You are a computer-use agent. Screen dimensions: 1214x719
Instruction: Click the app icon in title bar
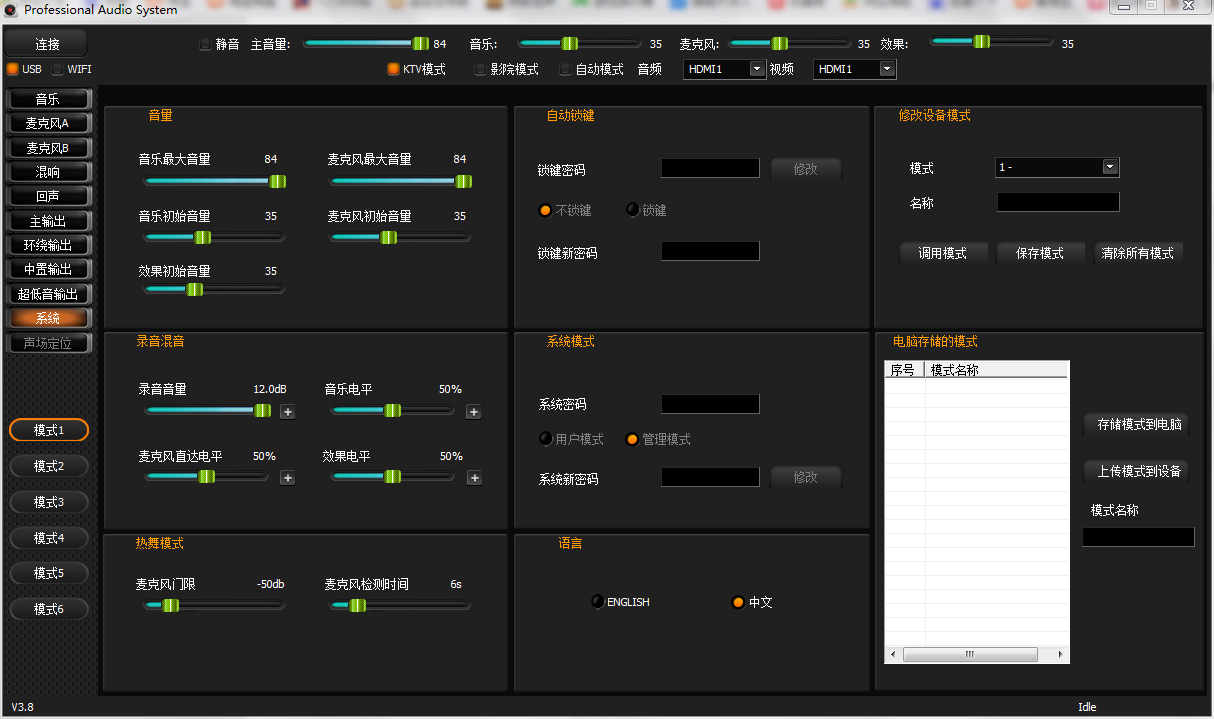(10, 10)
